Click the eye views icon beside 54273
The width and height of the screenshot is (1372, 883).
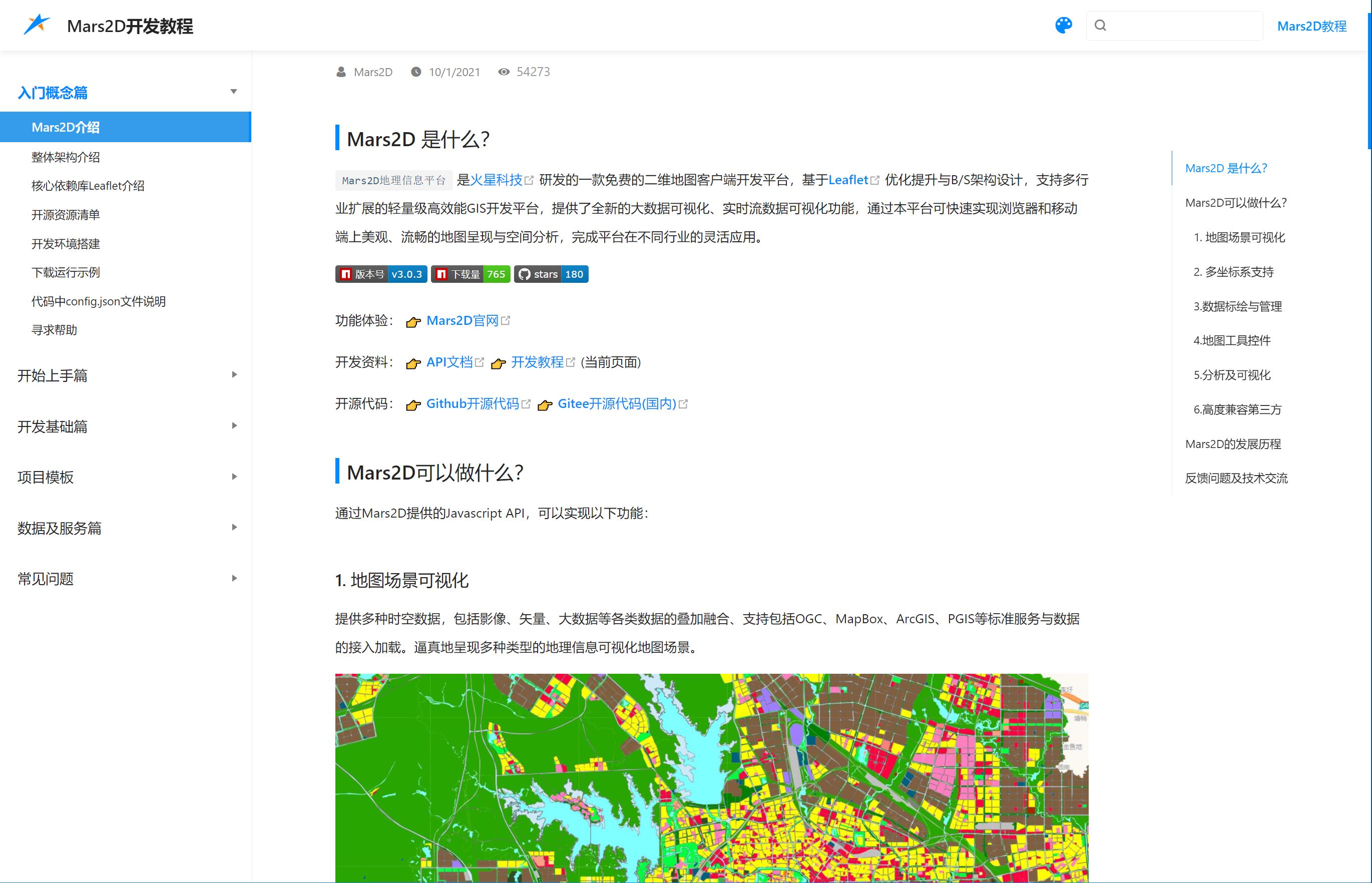tap(504, 72)
